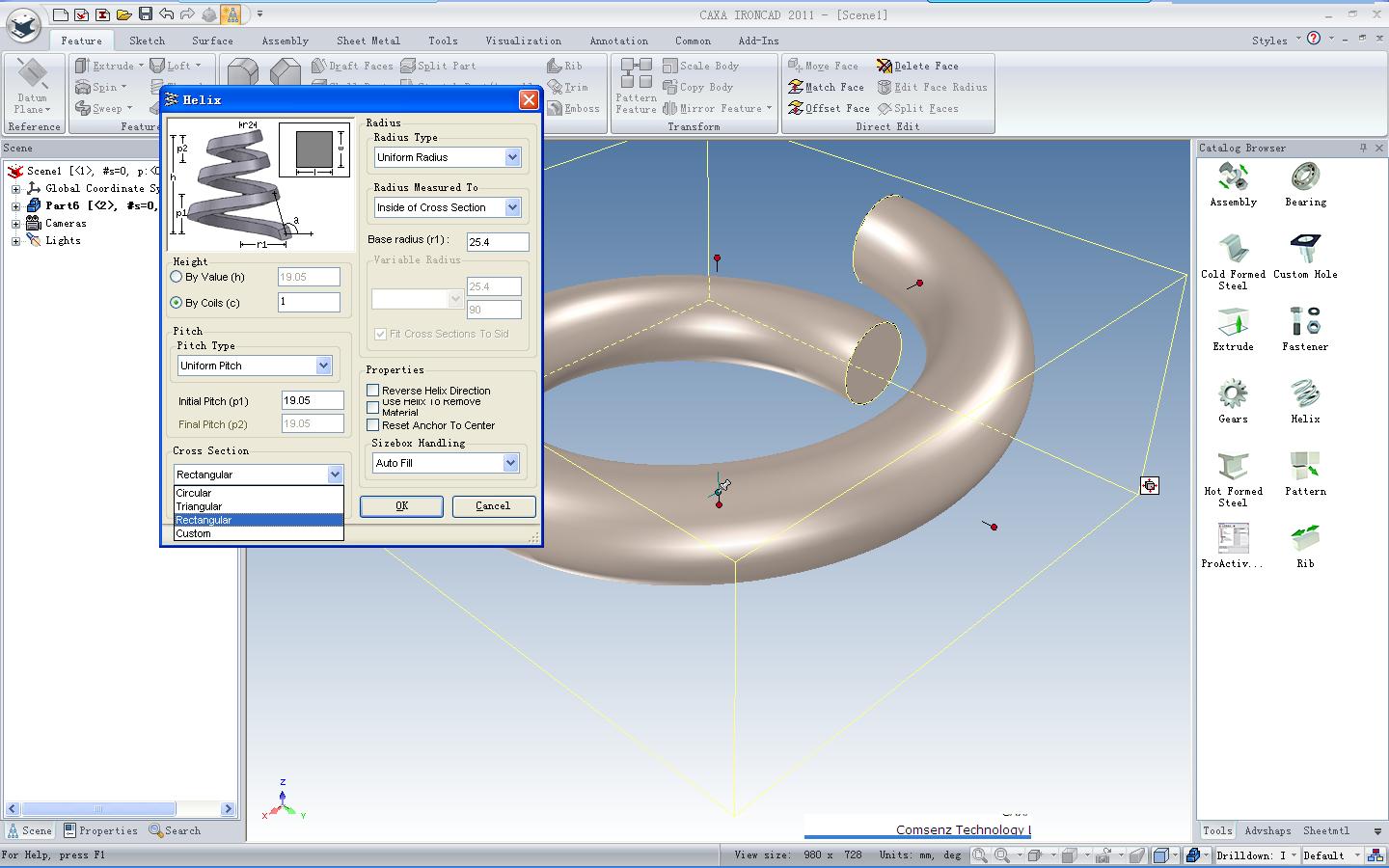Image resolution: width=1389 pixels, height=868 pixels.
Task: Open the Tools ribbon tab
Action: [443, 41]
